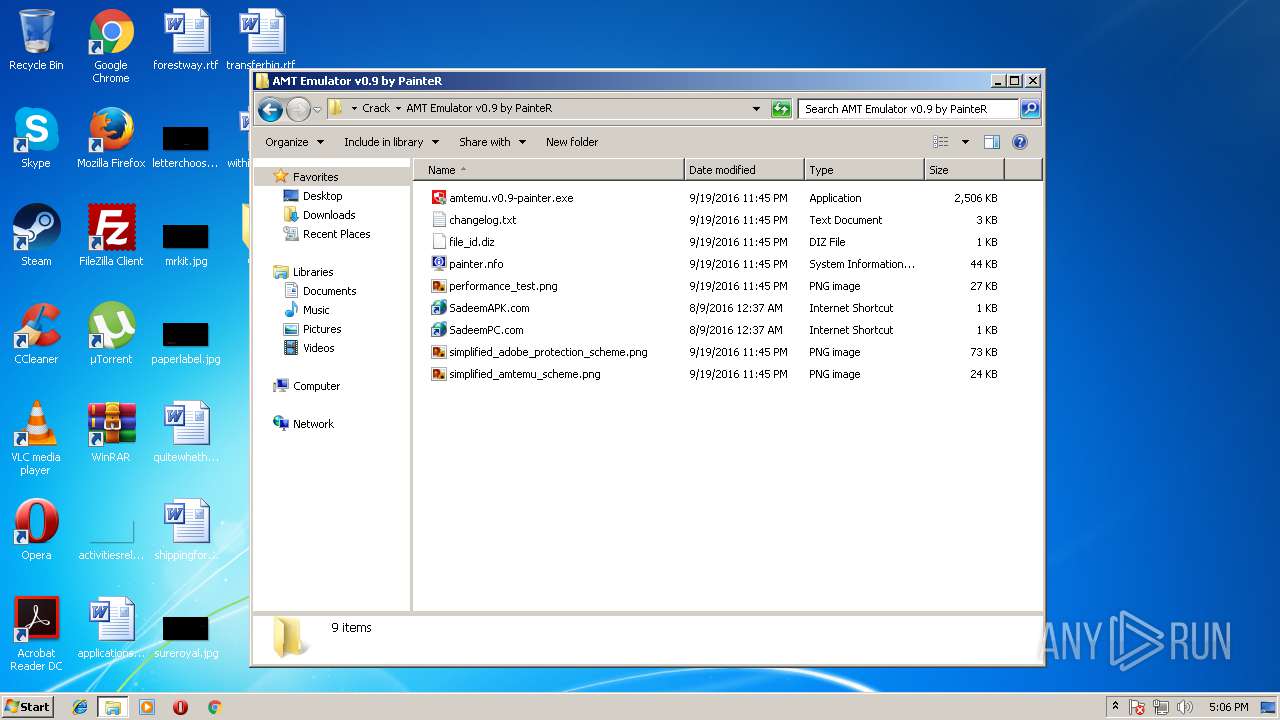Image resolution: width=1280 pixels, height=720 pixels.
Task: Click the Explorer Forward arrow button
Action: (x=298, y=109)
